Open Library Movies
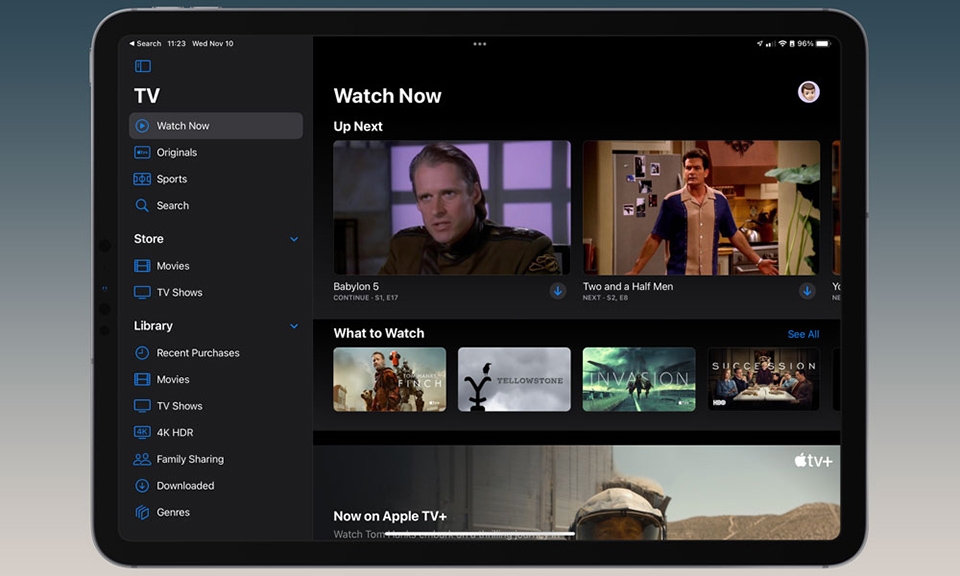 (216, 380)
